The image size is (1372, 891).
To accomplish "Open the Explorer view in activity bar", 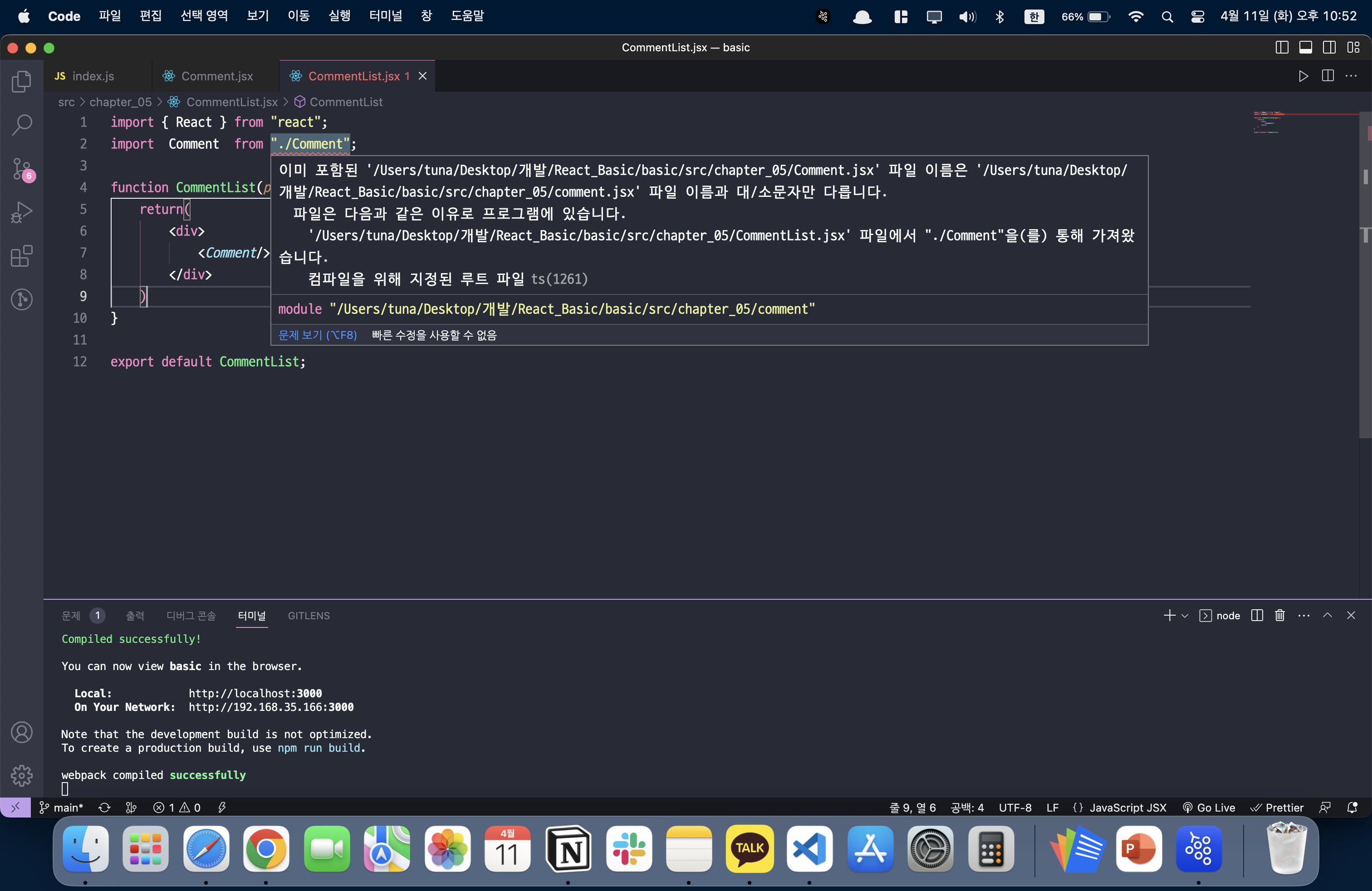I will tap(21, 81).
